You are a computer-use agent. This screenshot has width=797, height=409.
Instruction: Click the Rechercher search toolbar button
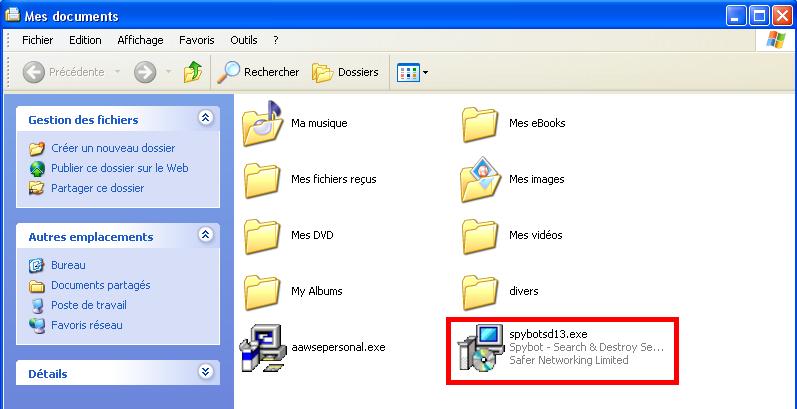pyautogui.click(x=259, y=72)
